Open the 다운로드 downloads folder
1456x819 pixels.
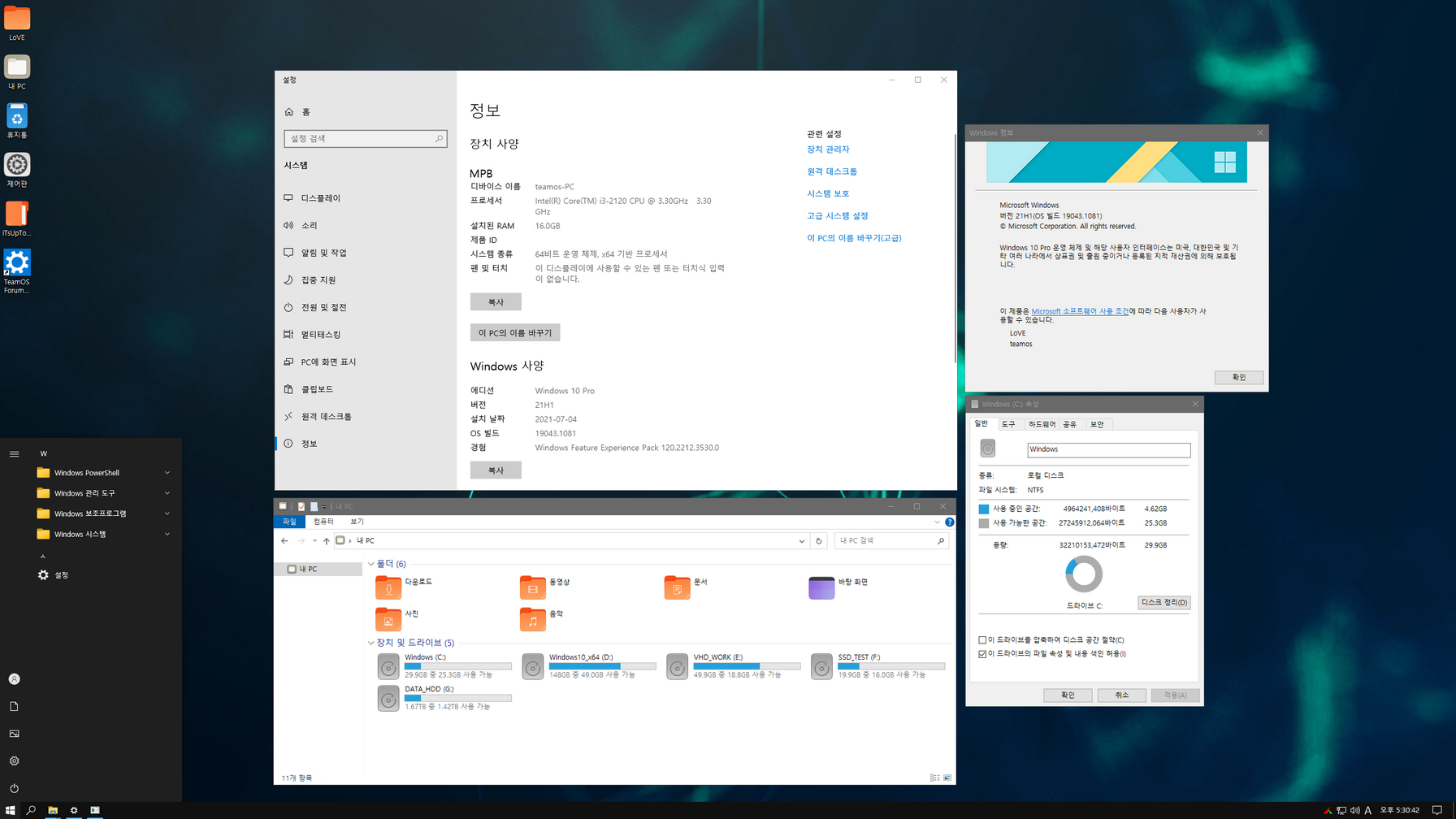point(405,587)
